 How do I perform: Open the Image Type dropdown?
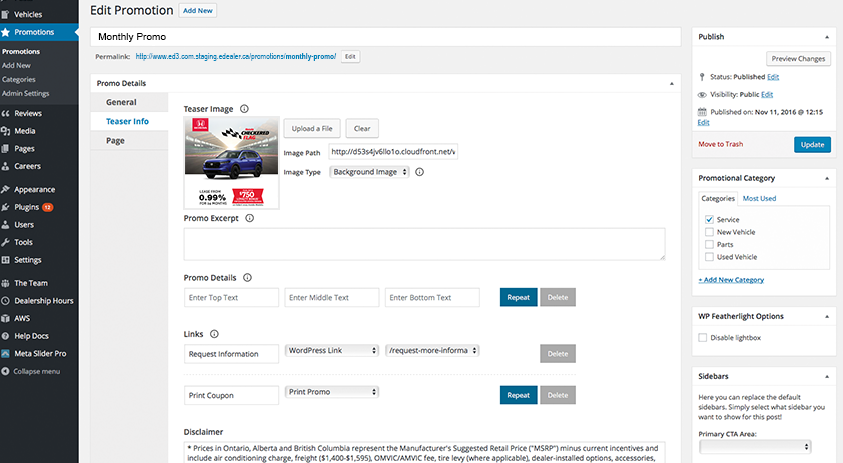[x=369, y=172]
